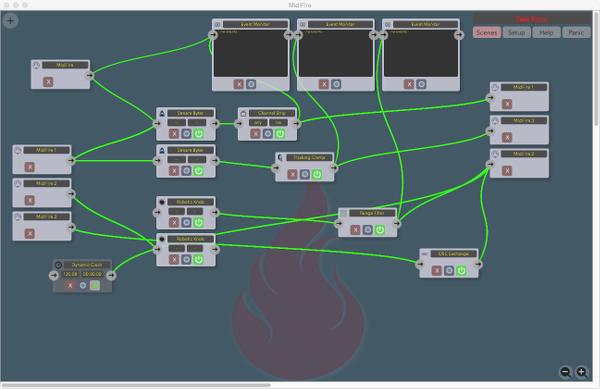Delete the Tracking Clamp module with X
The width and height of the screenshot is (600, 389).
click(292, 174)
